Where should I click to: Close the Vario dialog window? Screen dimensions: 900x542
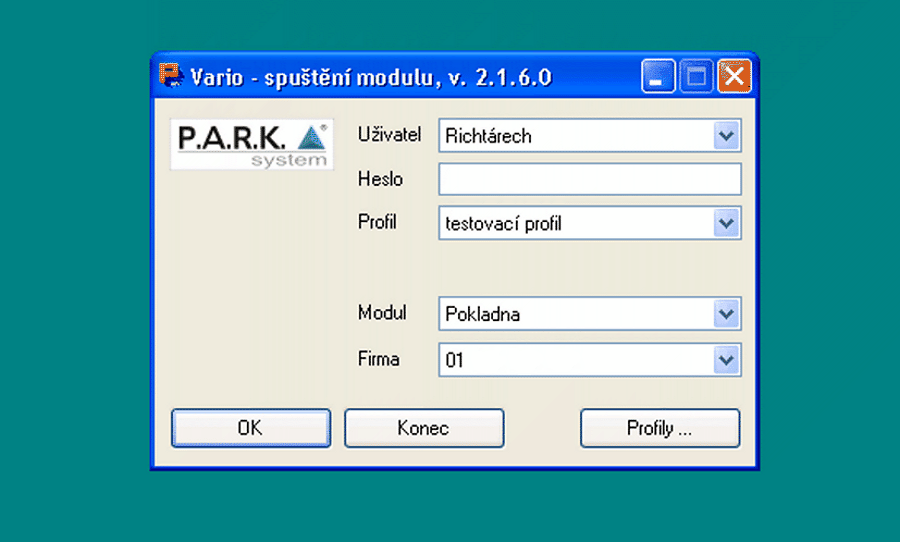[x=734, y=76]
